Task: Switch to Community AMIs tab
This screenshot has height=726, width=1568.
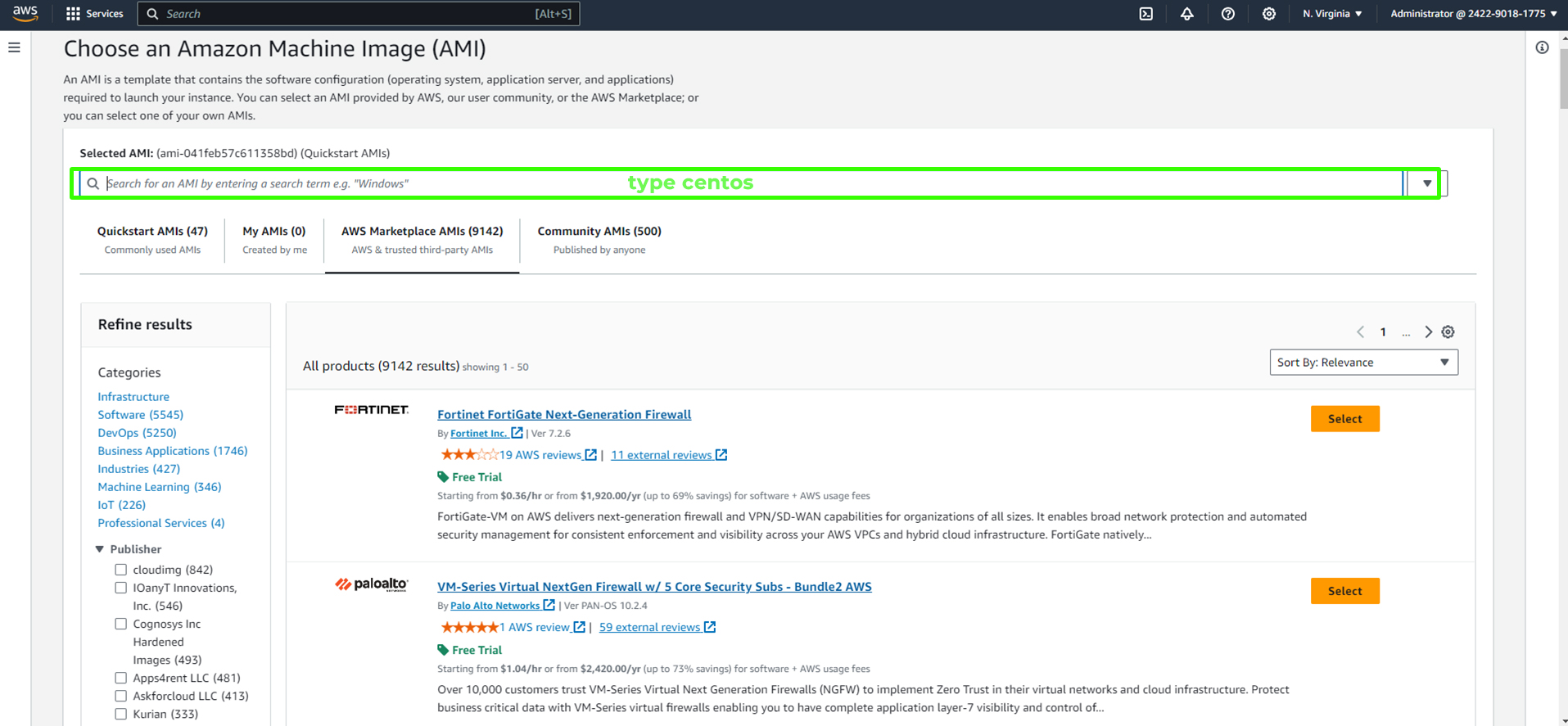Action: pos(599,240)
